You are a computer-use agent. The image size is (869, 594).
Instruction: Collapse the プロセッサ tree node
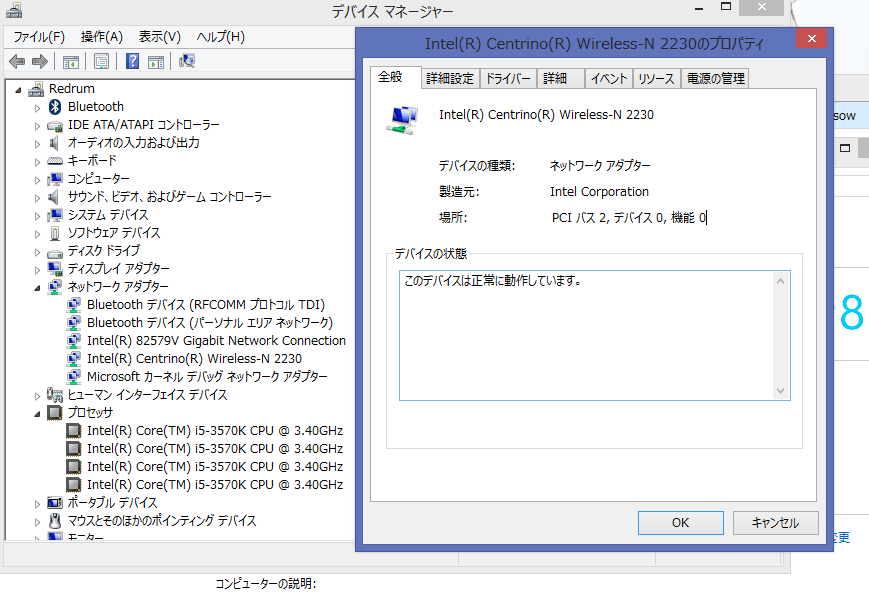[x=37, y=414]
